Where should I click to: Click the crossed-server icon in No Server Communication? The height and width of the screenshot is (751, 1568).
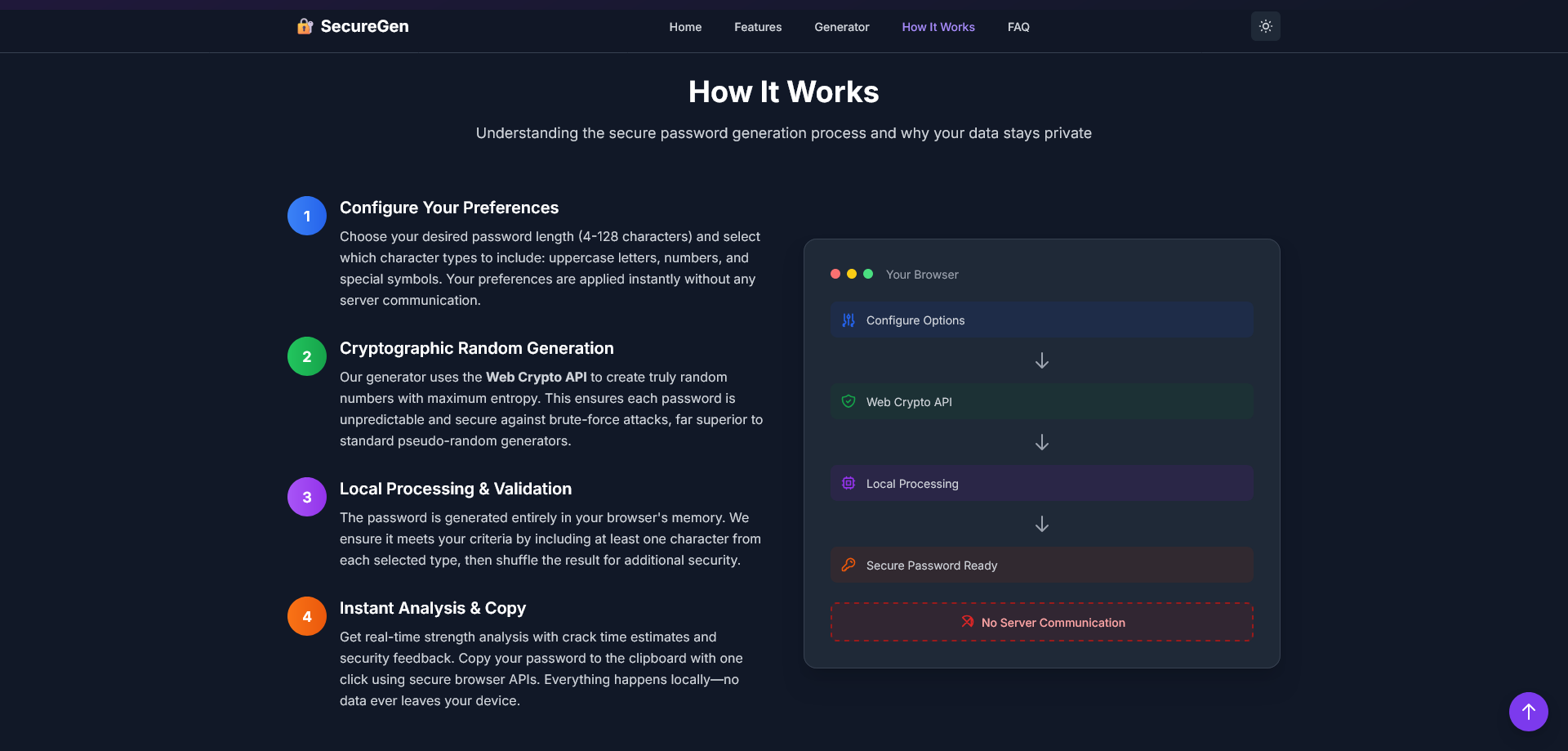(x=968, y=622)
